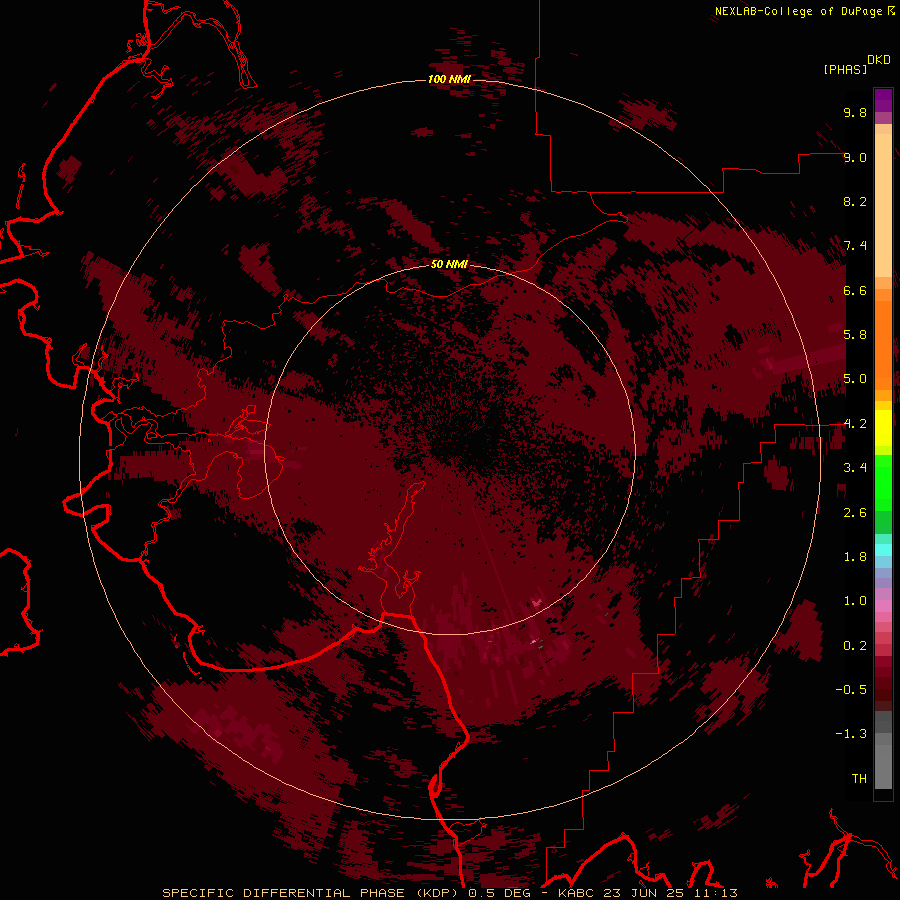The height and width of the screenshot is (900, 900).
Task: Click the [PHAS] legend header
Action: [x=845, y=69]
